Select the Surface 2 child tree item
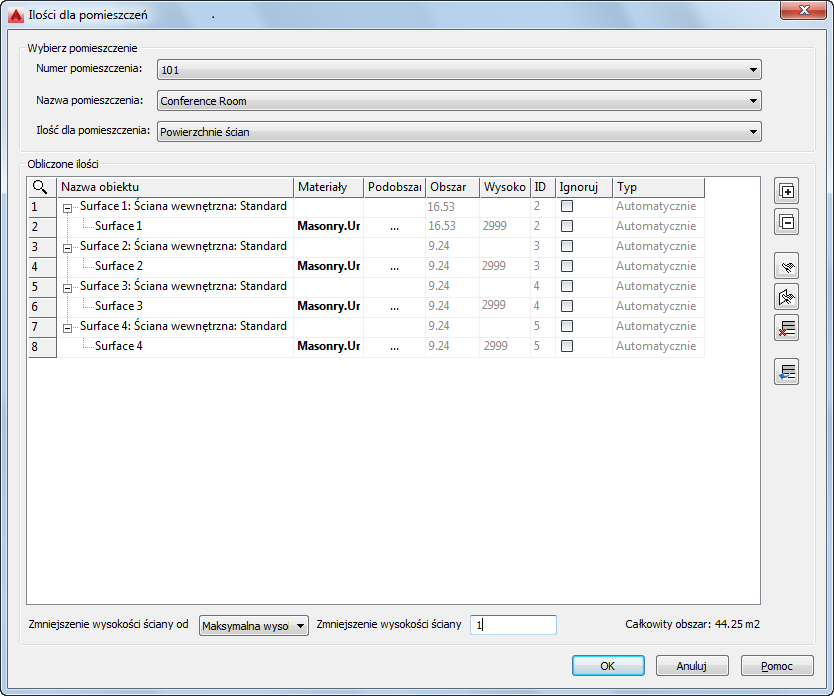Screen dimensions: 834x696 coord(118,266)
